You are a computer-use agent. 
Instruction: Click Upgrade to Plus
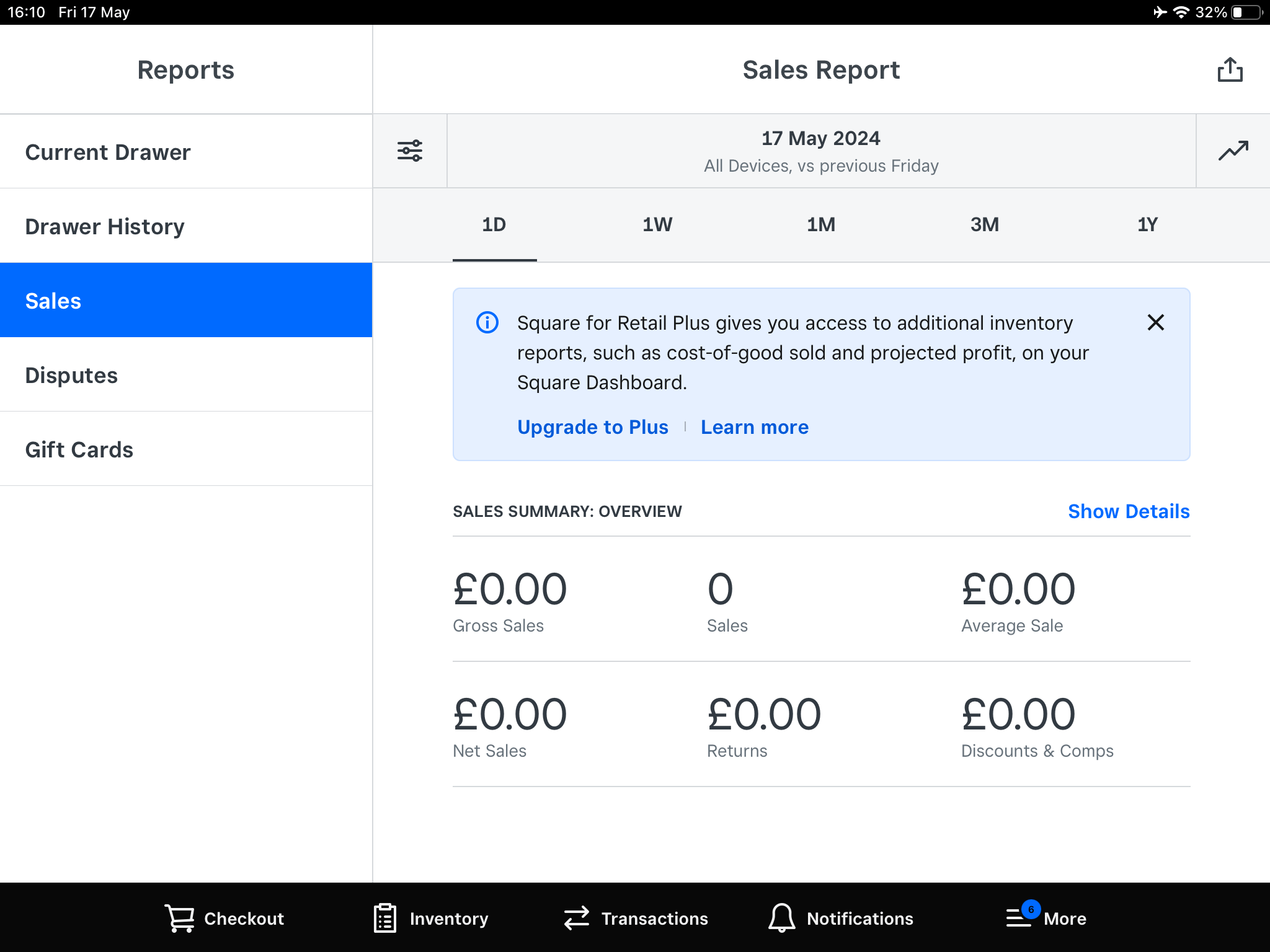point(592,426)
